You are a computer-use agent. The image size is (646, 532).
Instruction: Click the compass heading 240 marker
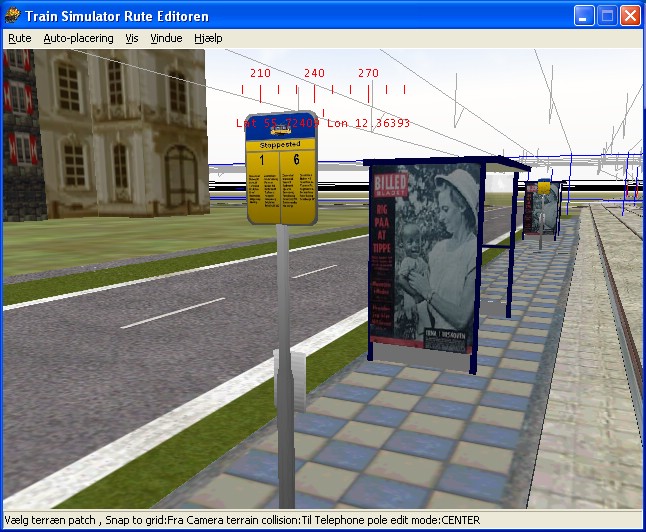(314, 73)
